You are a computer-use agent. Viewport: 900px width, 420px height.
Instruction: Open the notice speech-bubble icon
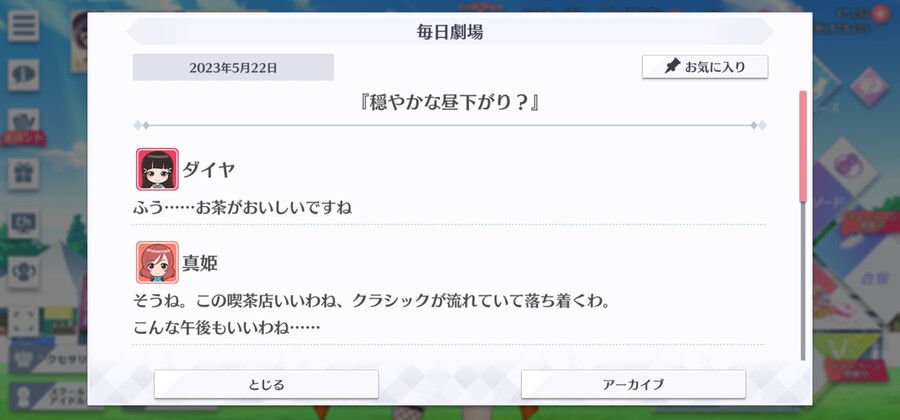click(x=24, y=75)
